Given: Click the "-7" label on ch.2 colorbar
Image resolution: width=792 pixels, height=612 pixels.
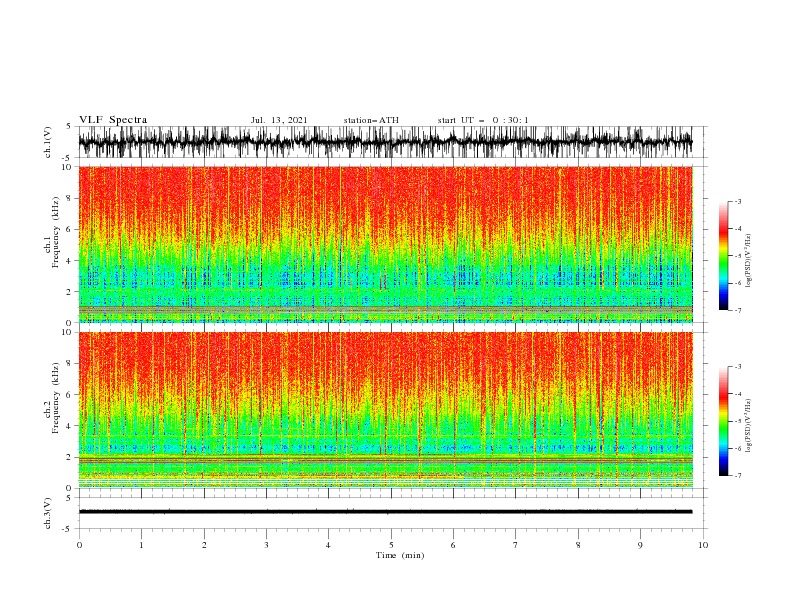Looking at the screenshot, I should pyautogui.click(x=738, y=476).
